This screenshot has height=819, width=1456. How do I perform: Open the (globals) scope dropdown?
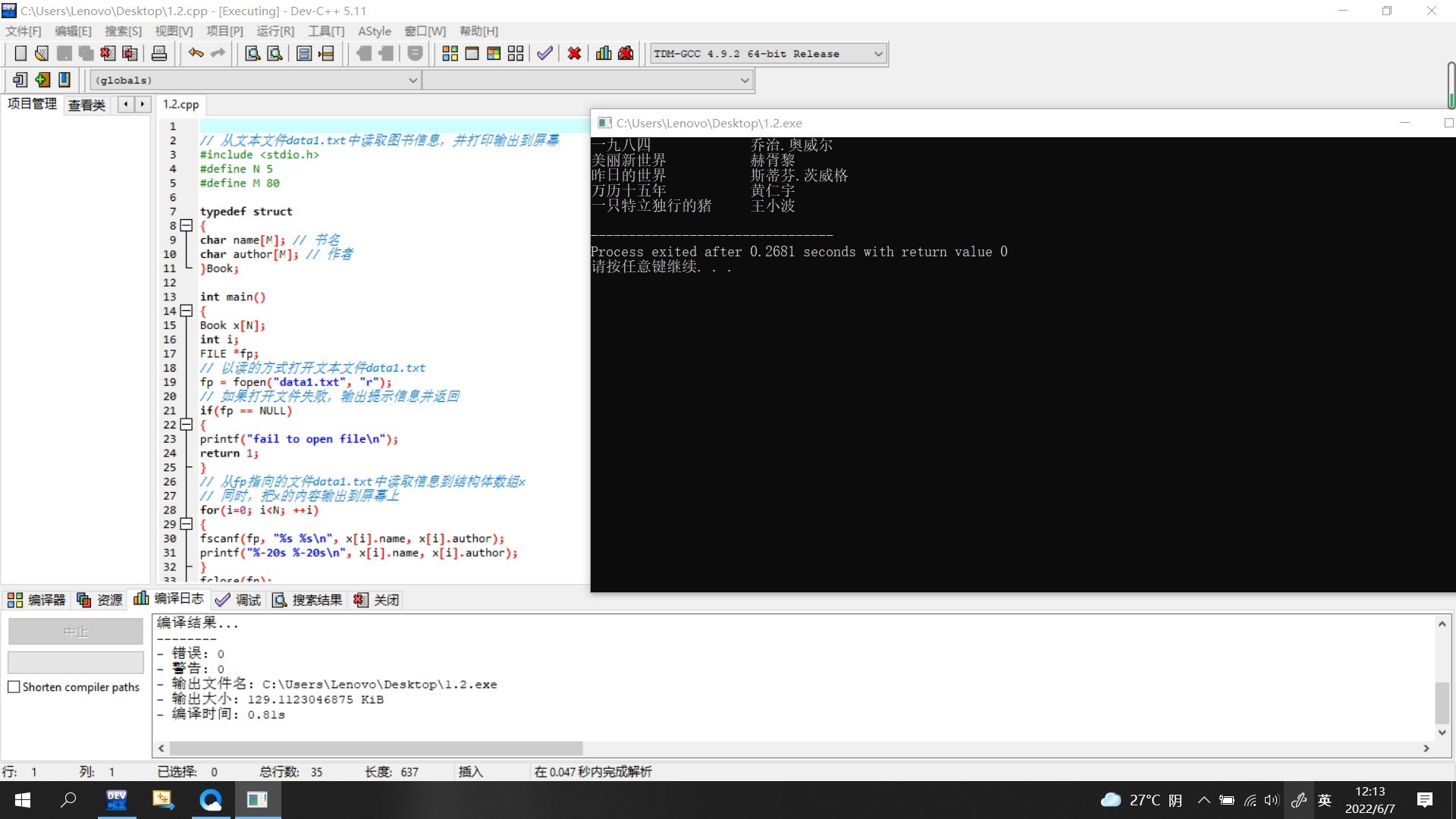tap(413, 80)
